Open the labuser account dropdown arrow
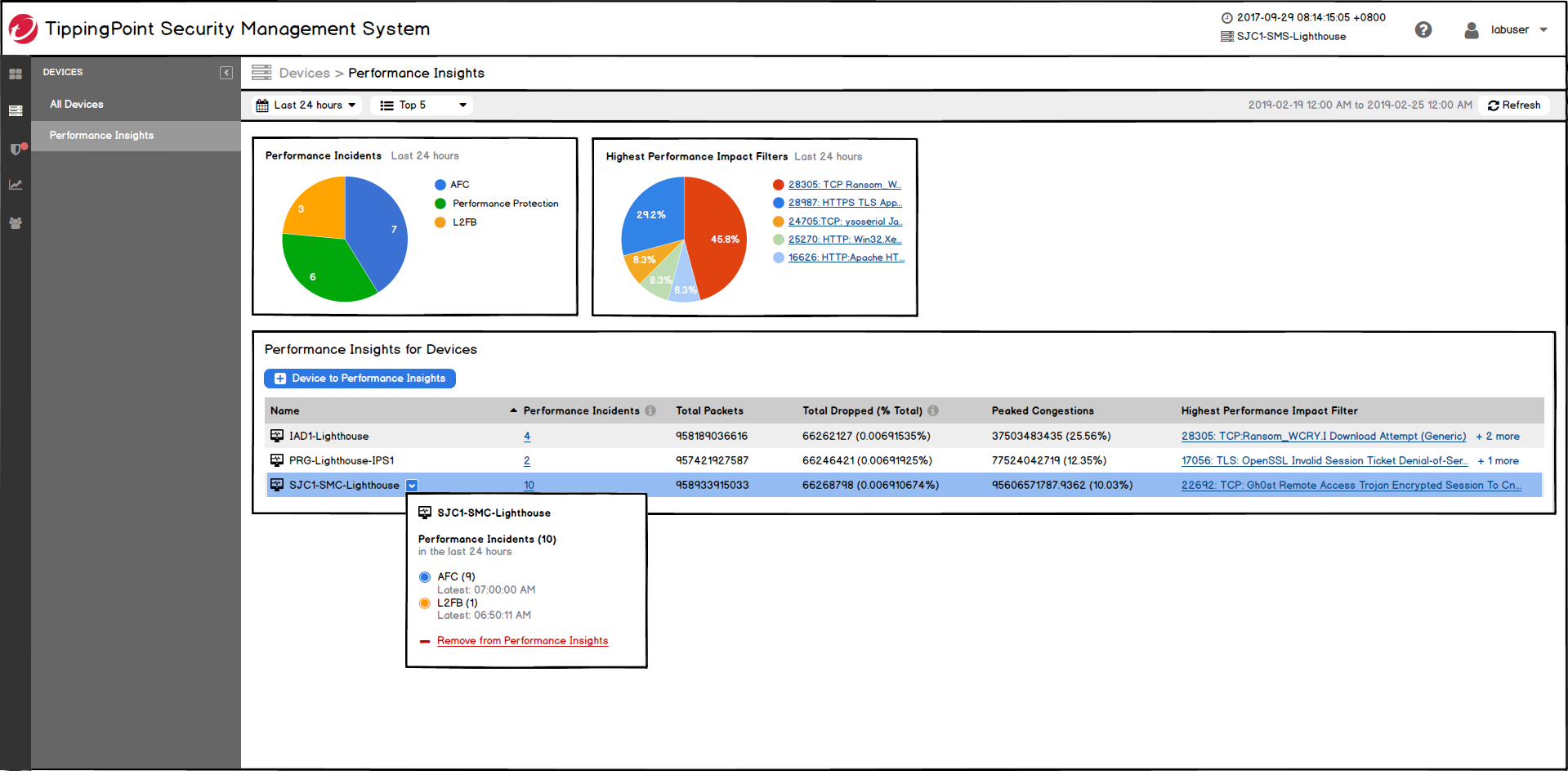Image resolution: width=1568 pixels, height=771 pixels. pyautogui.click(x=1543, y=30)
